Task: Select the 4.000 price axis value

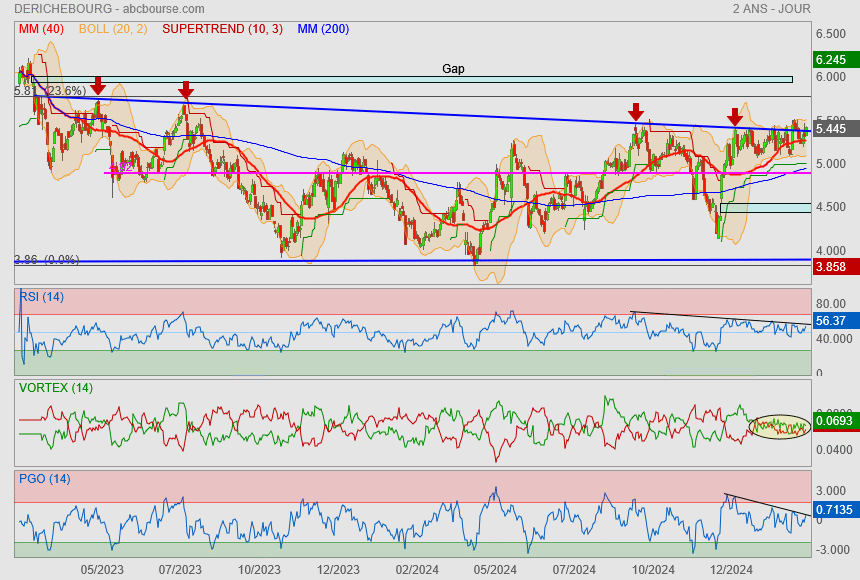Action: tap(830, 250)
